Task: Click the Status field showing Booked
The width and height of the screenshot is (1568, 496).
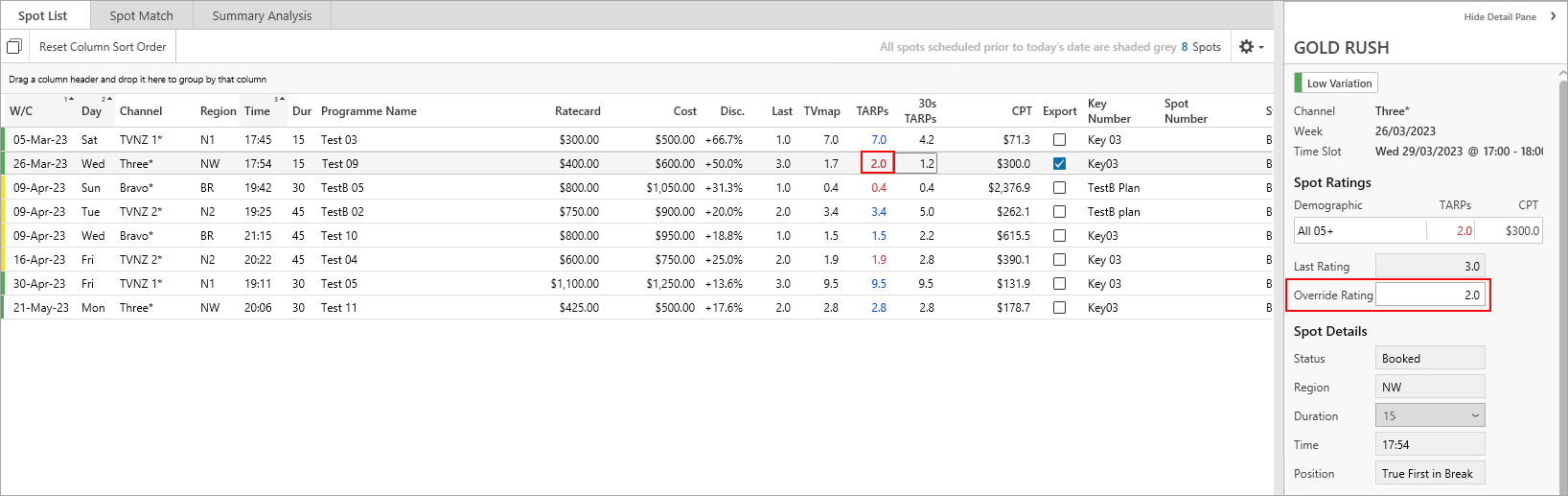Action: (x=1430, y=358)
